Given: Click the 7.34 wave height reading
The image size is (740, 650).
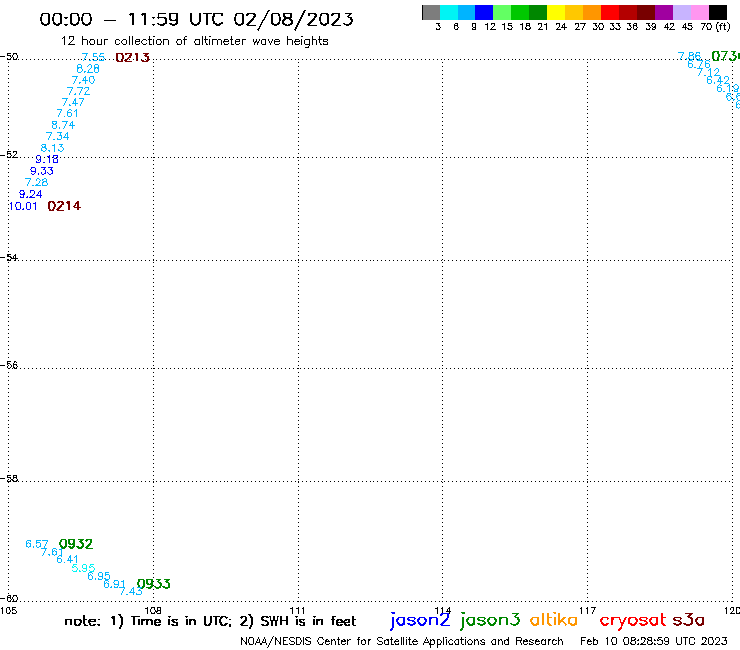Looking at the screenshot, I should (x=58, y=136).
